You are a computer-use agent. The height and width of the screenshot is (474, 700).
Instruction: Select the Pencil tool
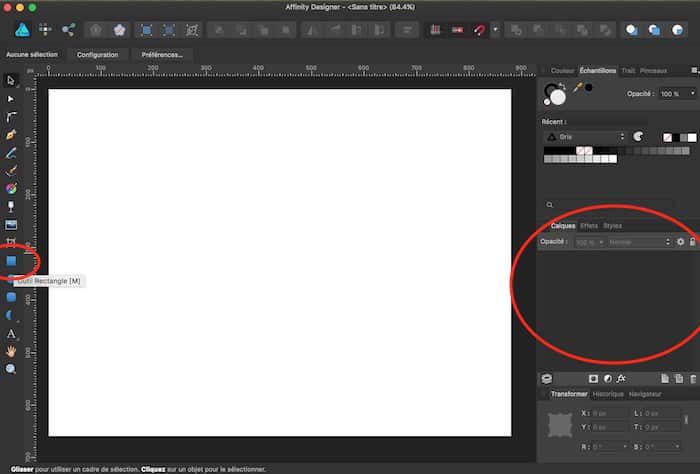pos(11,153)
